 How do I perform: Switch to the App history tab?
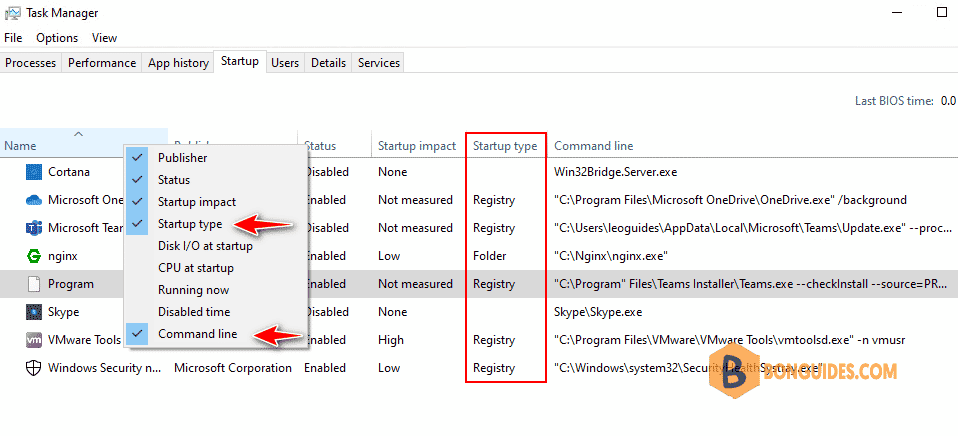coord(178,63)
